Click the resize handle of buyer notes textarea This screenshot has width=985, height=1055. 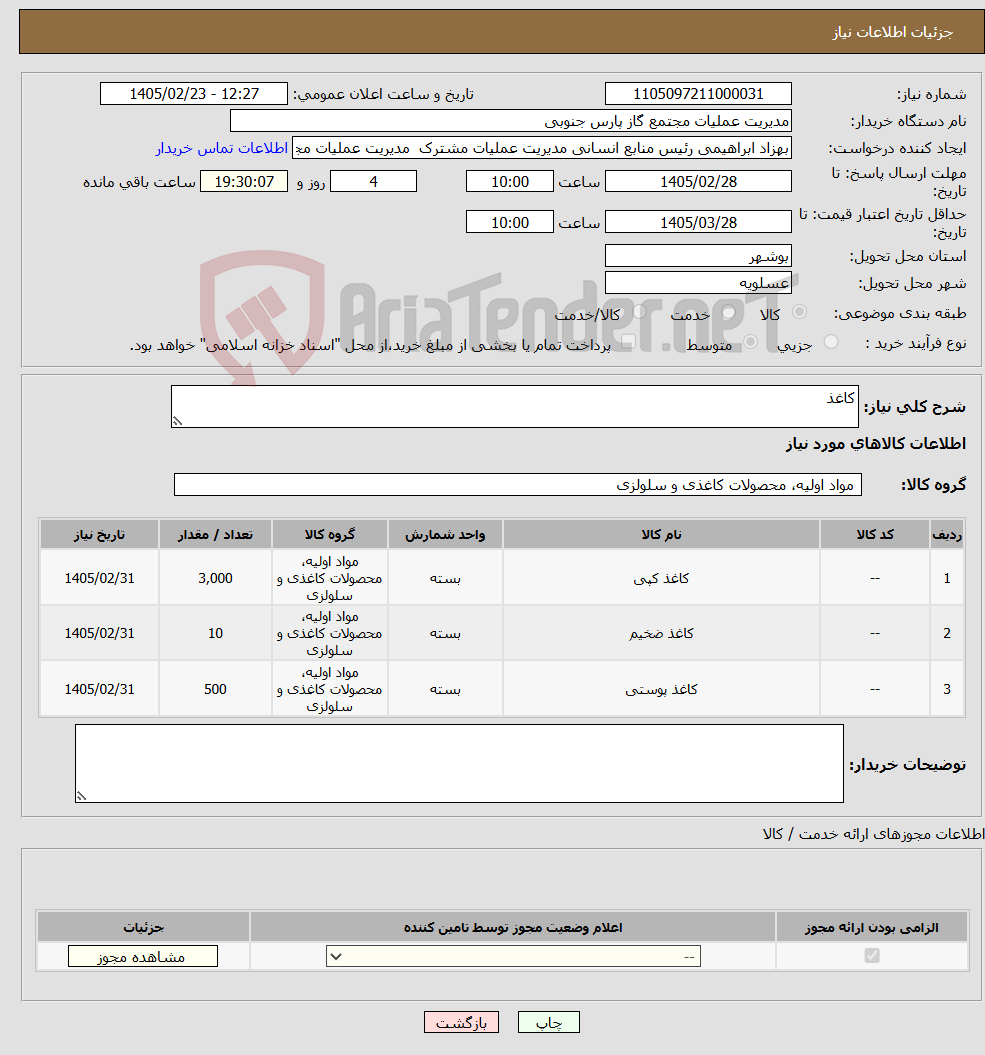tap(81, 797)
